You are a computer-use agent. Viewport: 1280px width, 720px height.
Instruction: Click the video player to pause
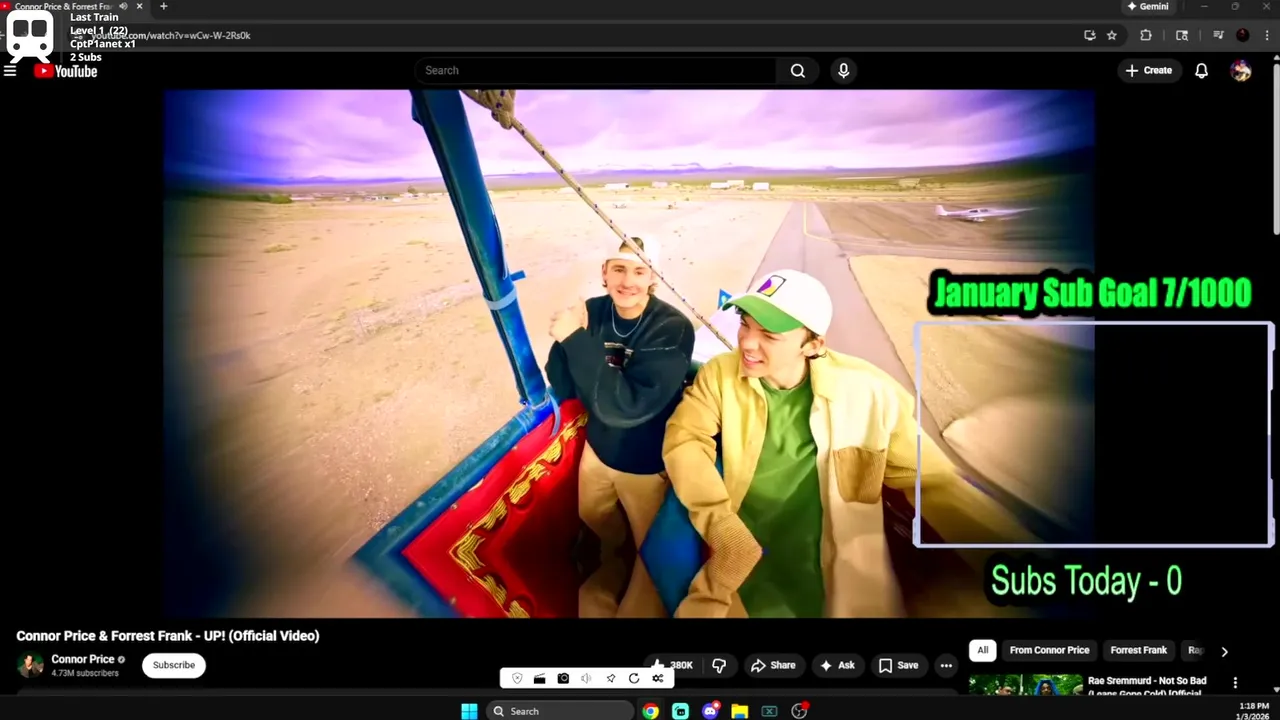pos(629,354)
